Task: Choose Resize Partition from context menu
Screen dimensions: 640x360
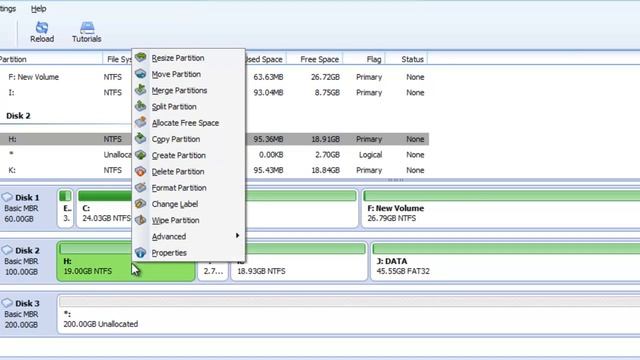Action: (178, 58)
